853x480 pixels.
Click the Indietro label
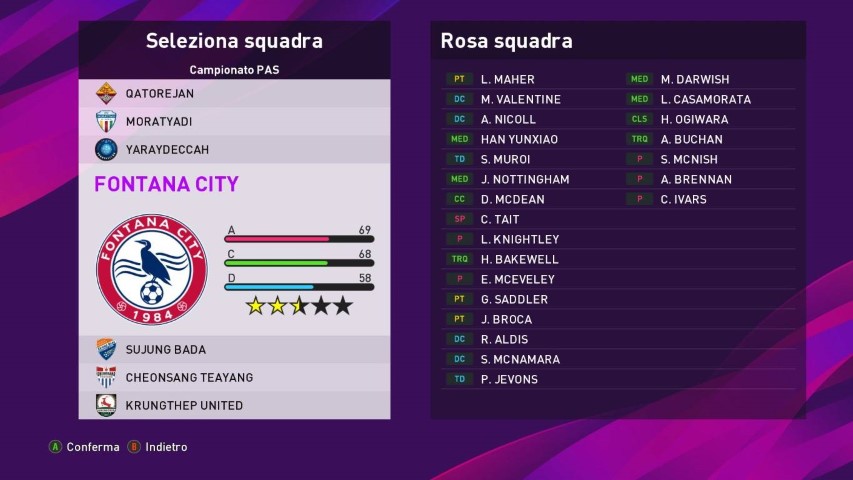166,447
